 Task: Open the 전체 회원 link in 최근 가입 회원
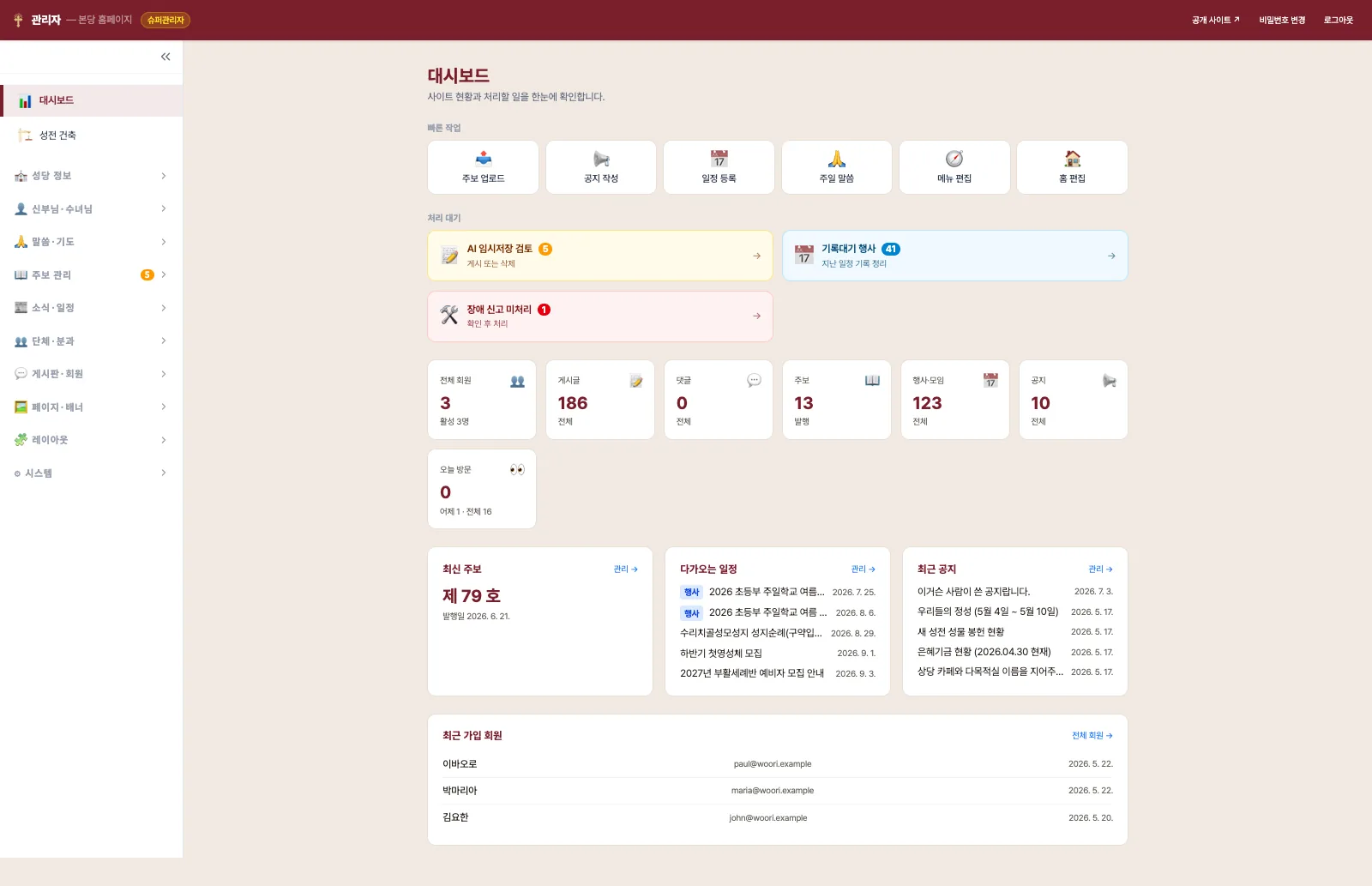click(x=1092, y=736)
